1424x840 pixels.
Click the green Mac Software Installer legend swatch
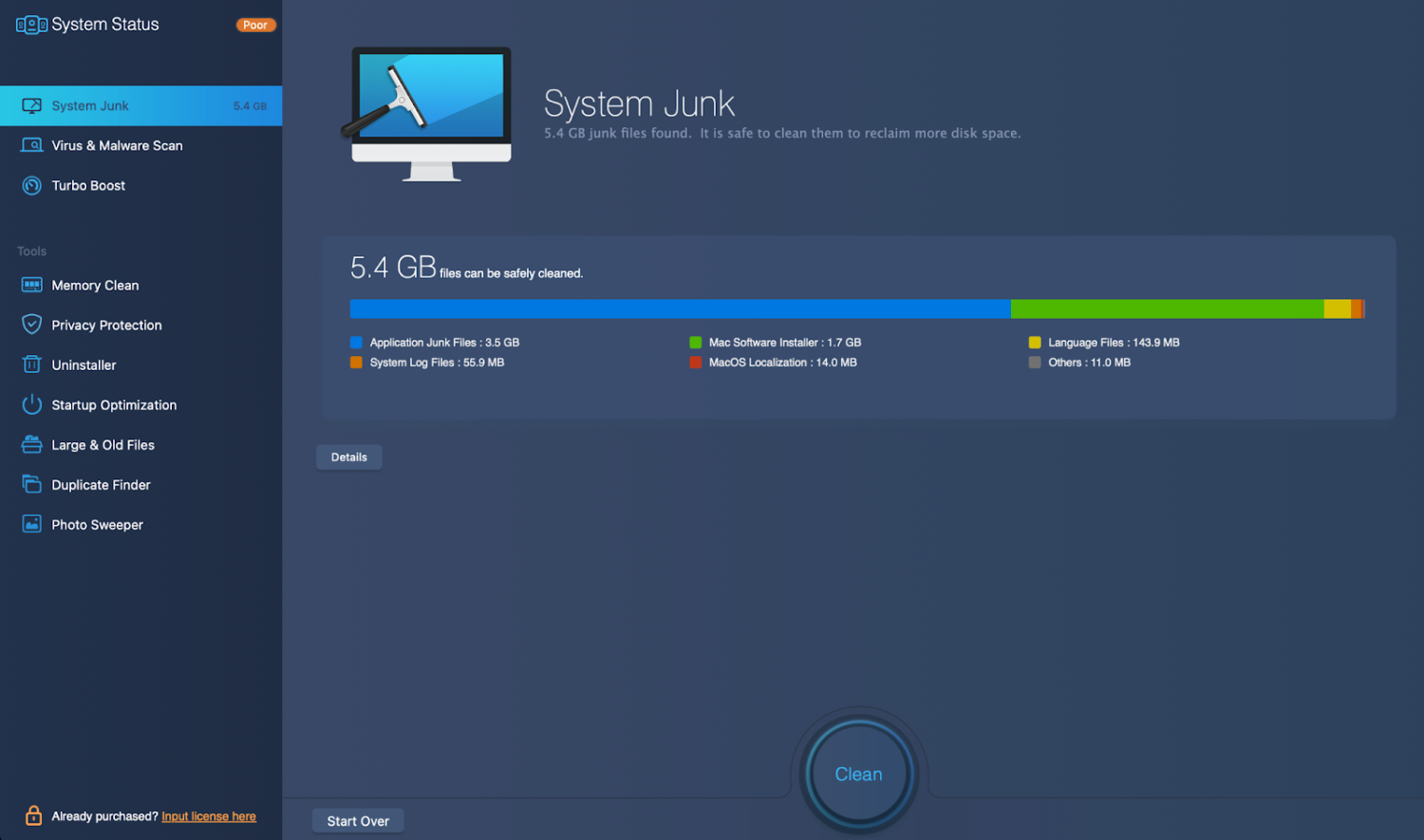[x=696, y=343]
